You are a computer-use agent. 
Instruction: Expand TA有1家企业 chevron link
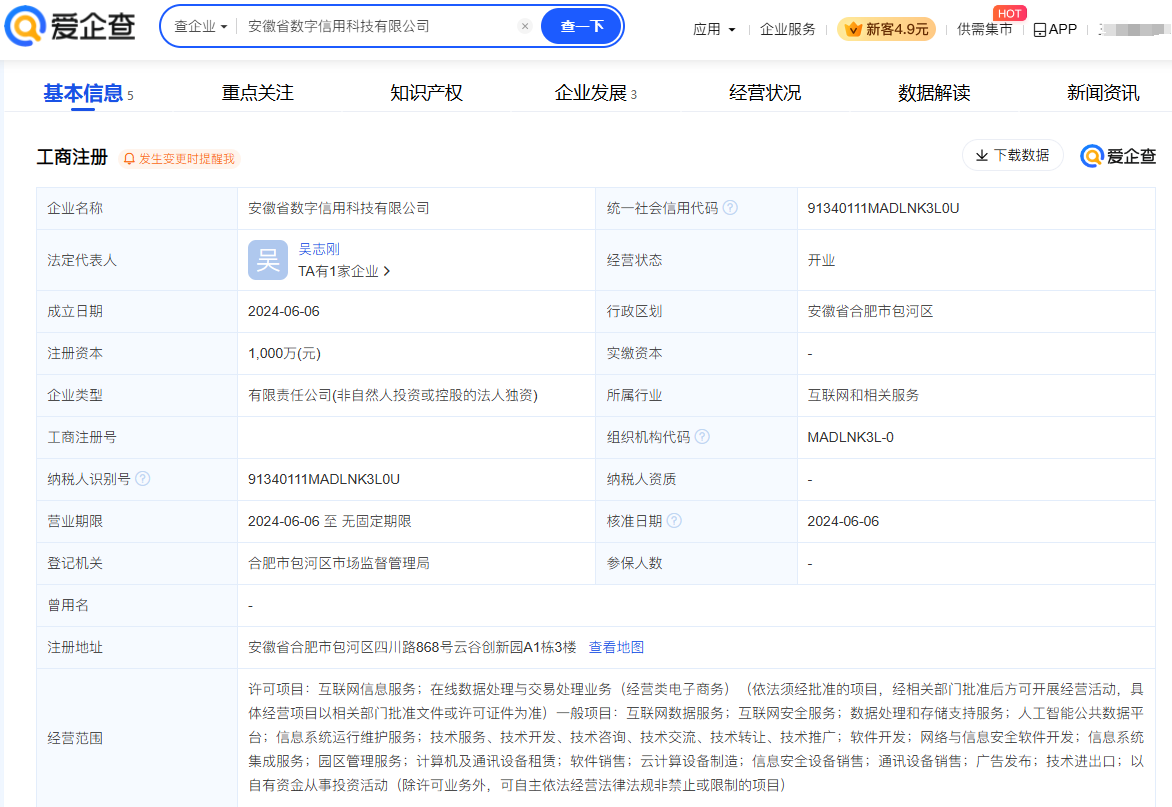(344, 271)
